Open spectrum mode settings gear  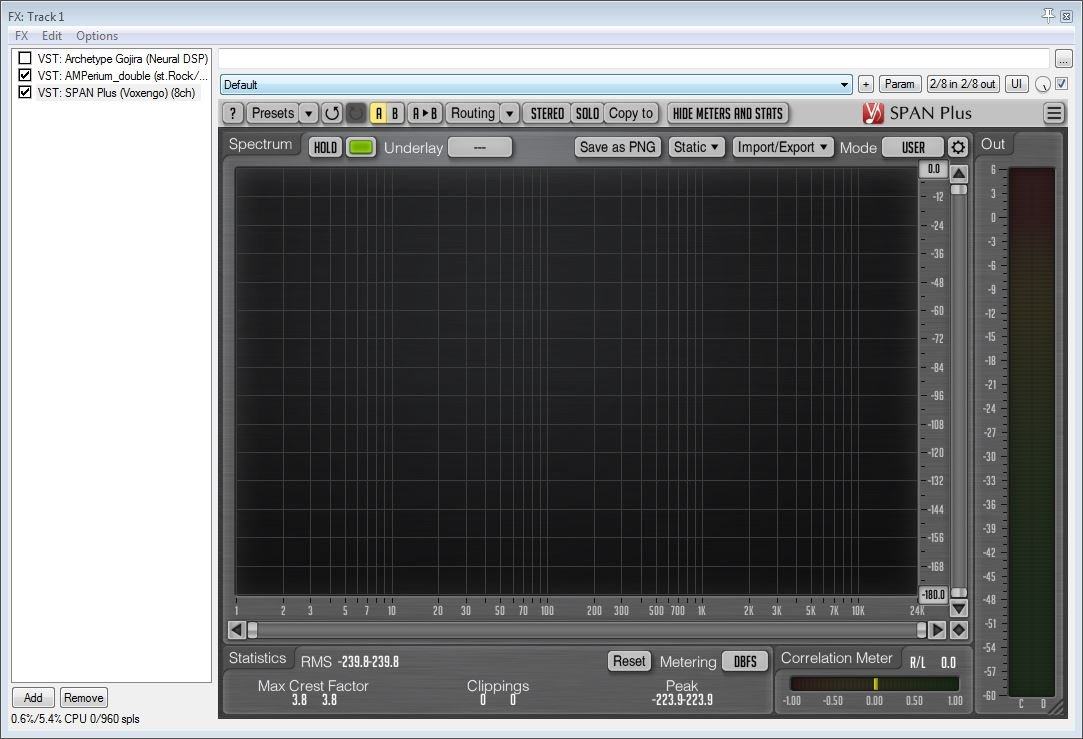click(957, 147)
